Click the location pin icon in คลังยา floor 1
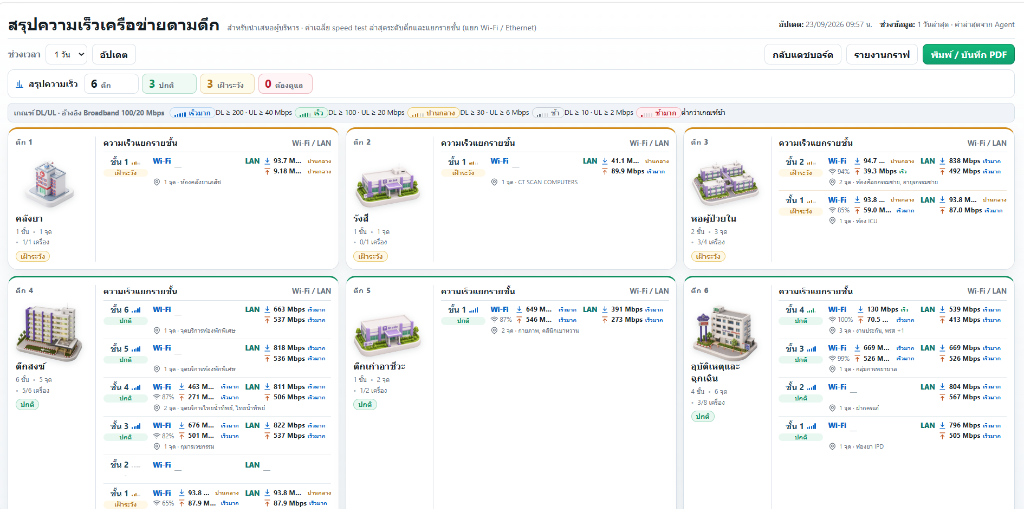This screenshot has width=1024, height=509. 157,182
